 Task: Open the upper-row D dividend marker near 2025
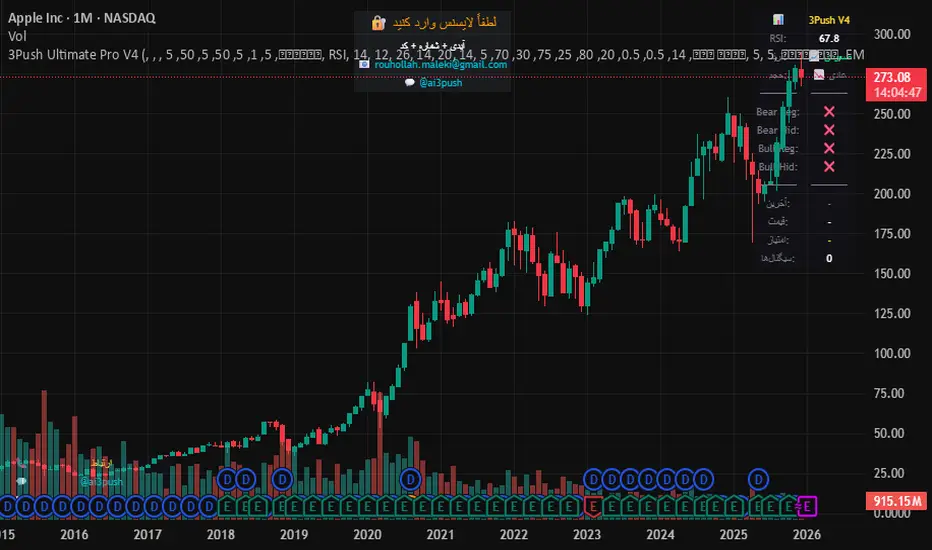[759, 479]
